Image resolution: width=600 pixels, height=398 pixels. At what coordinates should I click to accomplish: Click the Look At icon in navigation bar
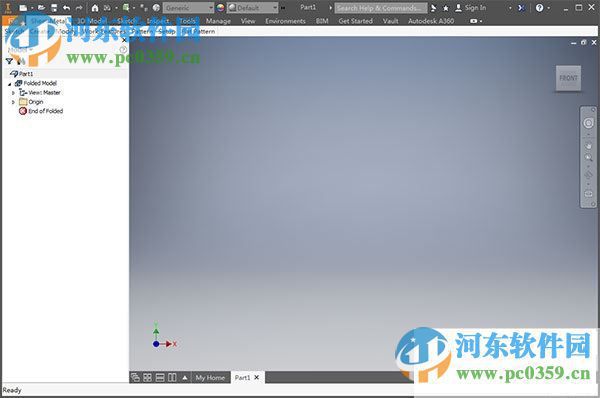pos(589,194)
